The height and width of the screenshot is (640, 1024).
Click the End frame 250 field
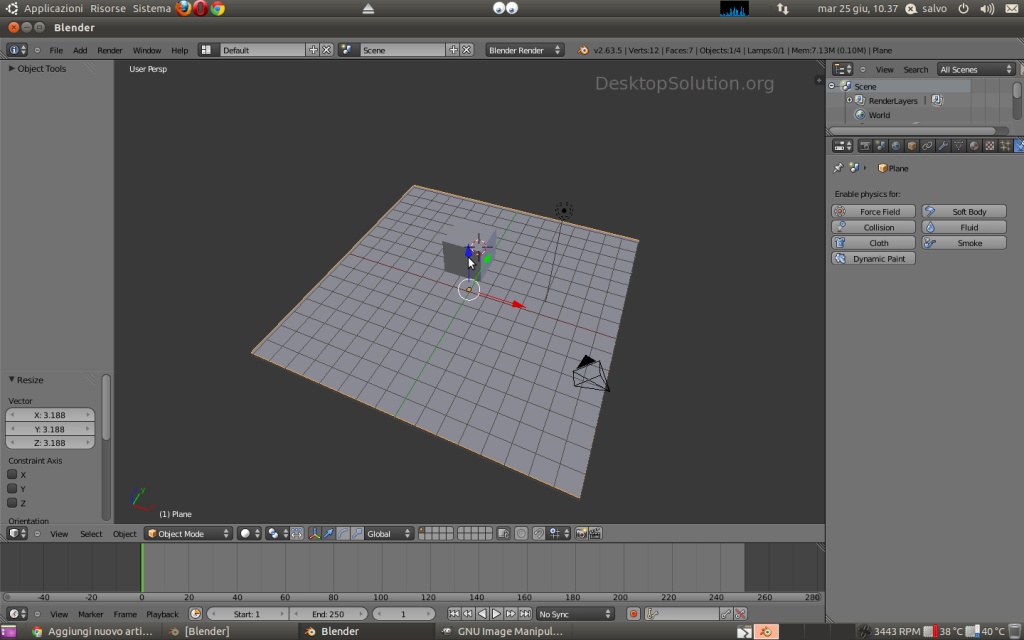click(x=327, y=614)
